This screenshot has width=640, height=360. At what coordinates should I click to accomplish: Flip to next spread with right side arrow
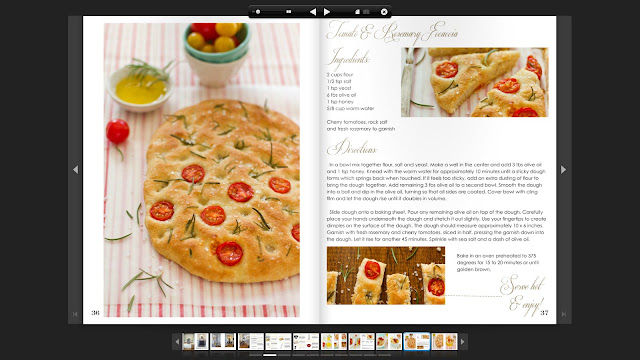563,169
